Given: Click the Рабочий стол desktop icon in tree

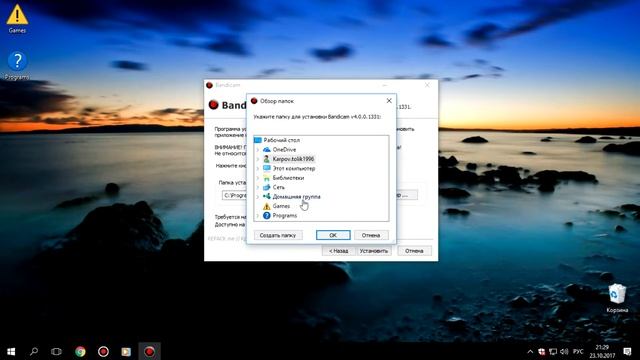Looking at the screenshot, I should pyautogui.click(x=258, y=140).
